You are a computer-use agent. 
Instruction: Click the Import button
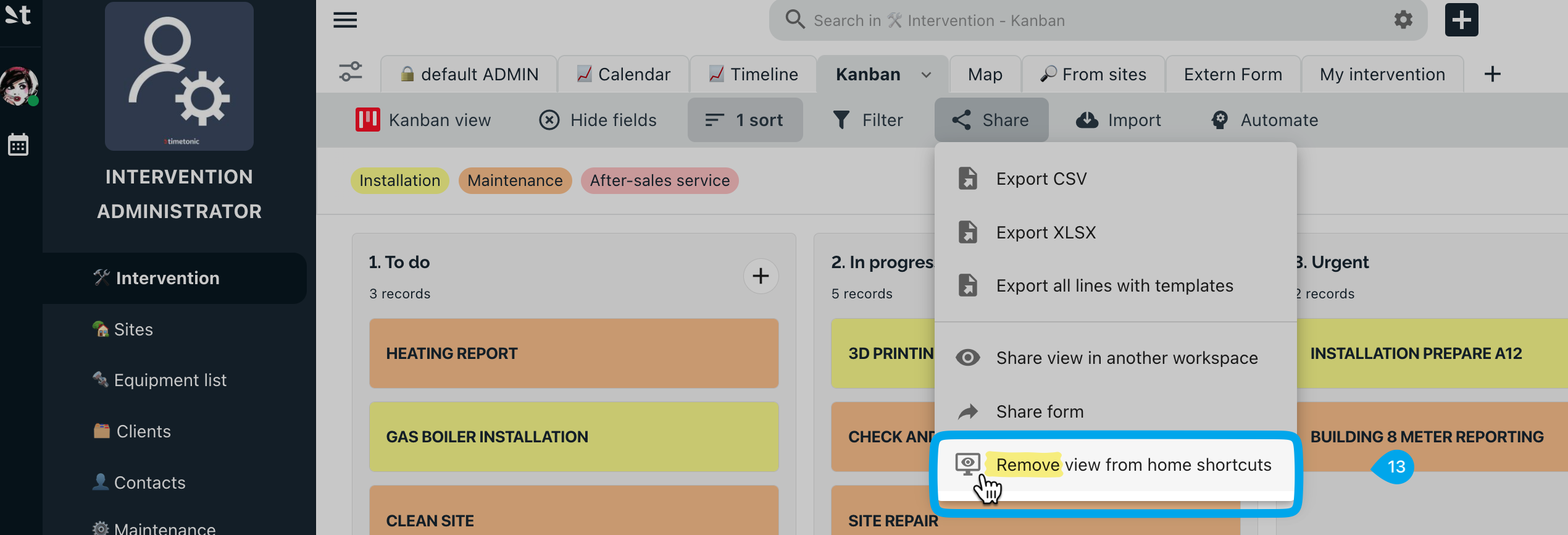coord(1119,120)
